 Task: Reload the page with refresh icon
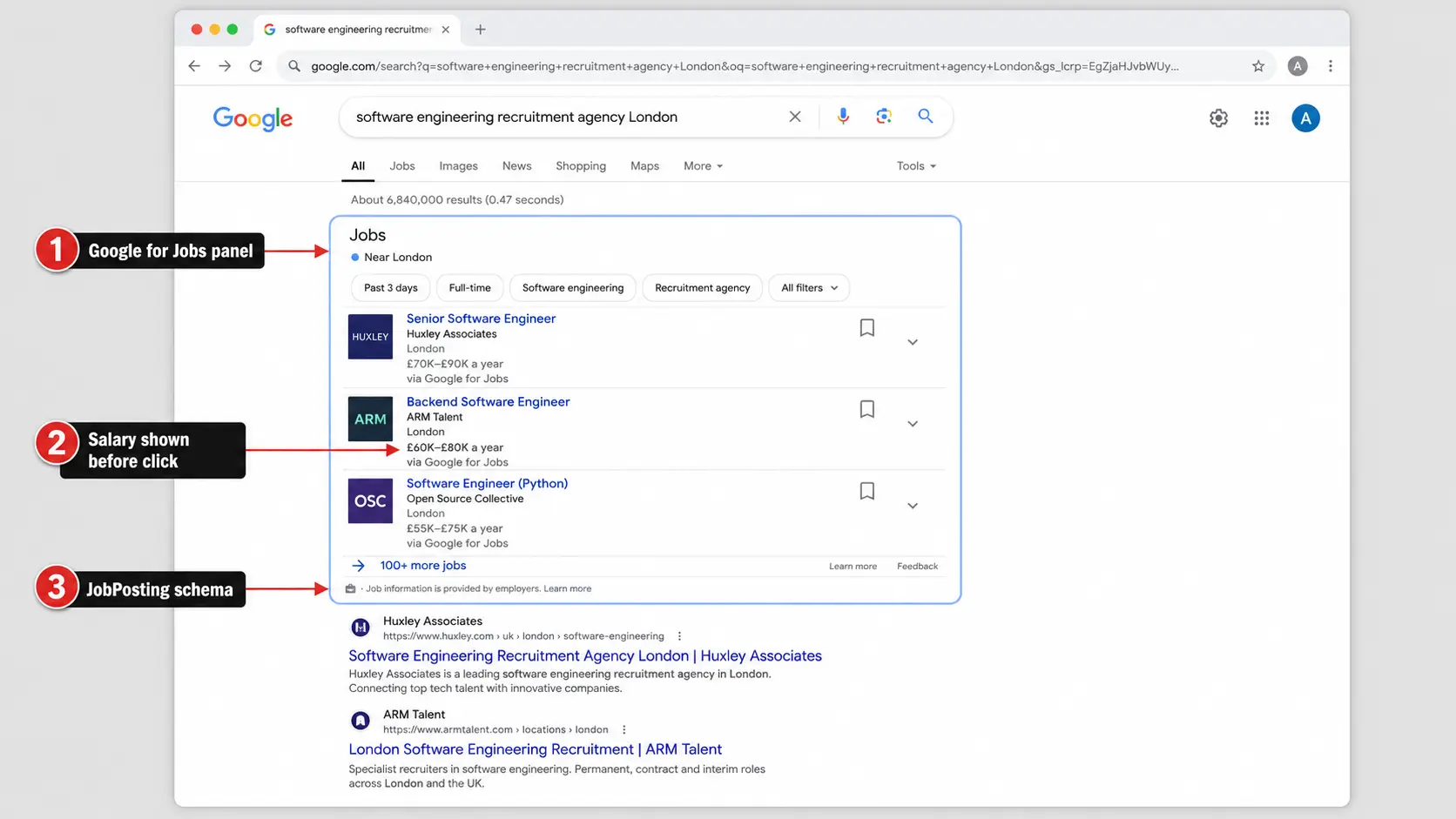[x=256, y=66]
